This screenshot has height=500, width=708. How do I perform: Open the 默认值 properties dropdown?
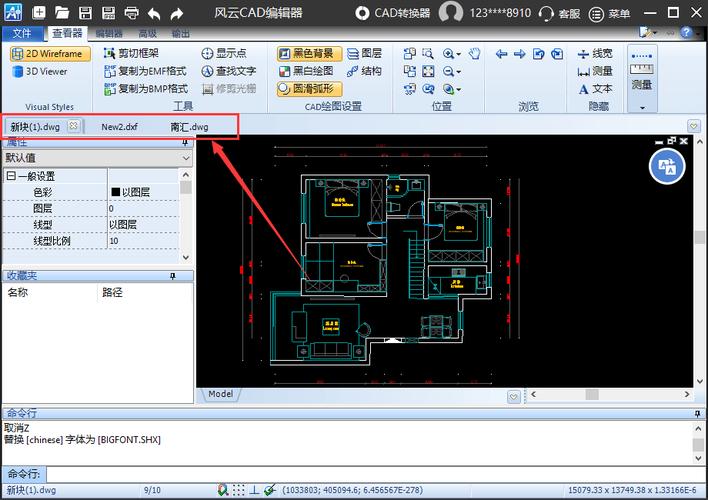click(96, 158)
